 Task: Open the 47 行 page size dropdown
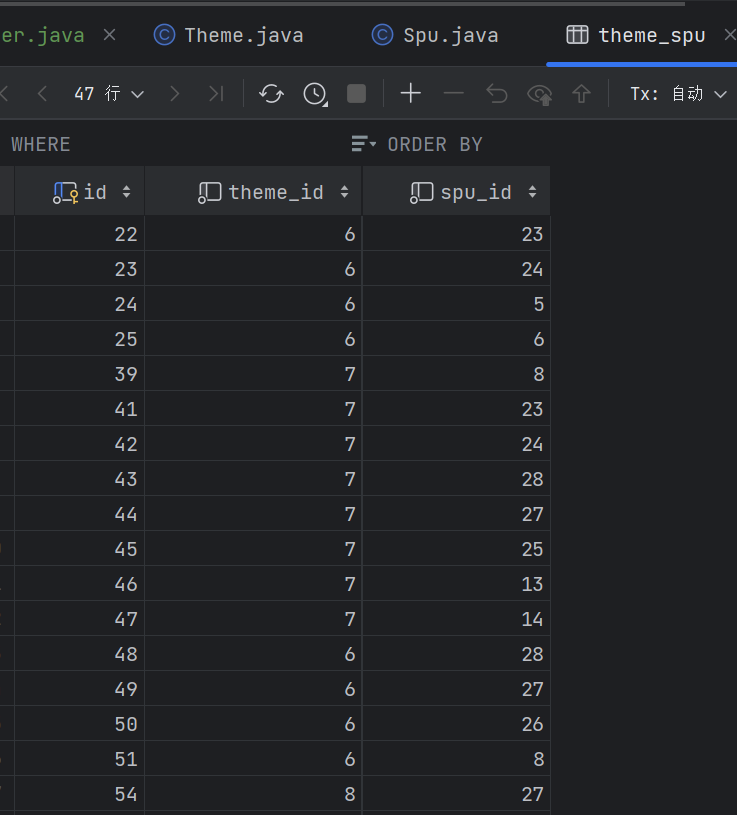click(x=109, y=94)
